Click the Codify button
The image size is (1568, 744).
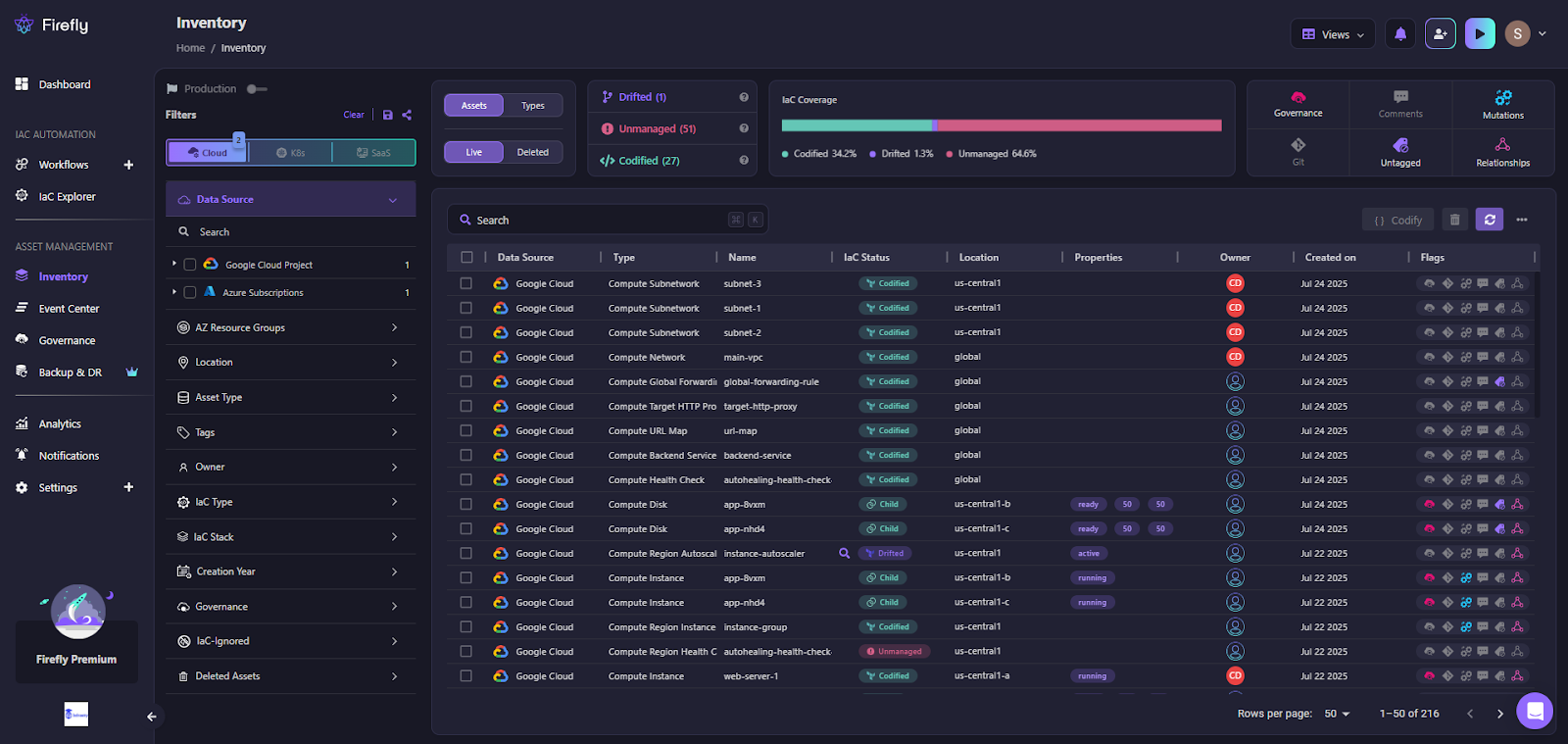pos(1397,220)
